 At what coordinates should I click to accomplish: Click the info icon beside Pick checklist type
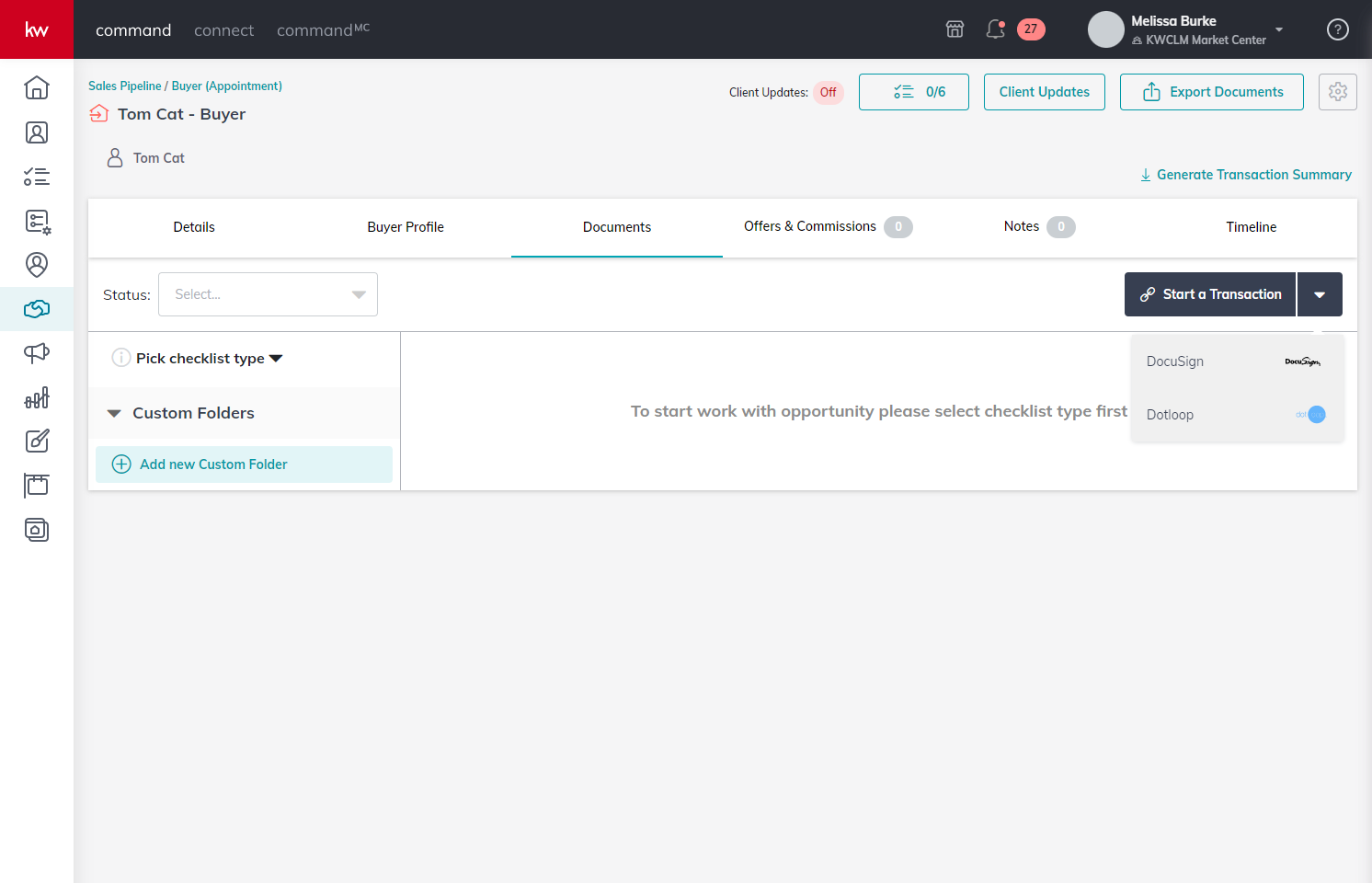120,358
